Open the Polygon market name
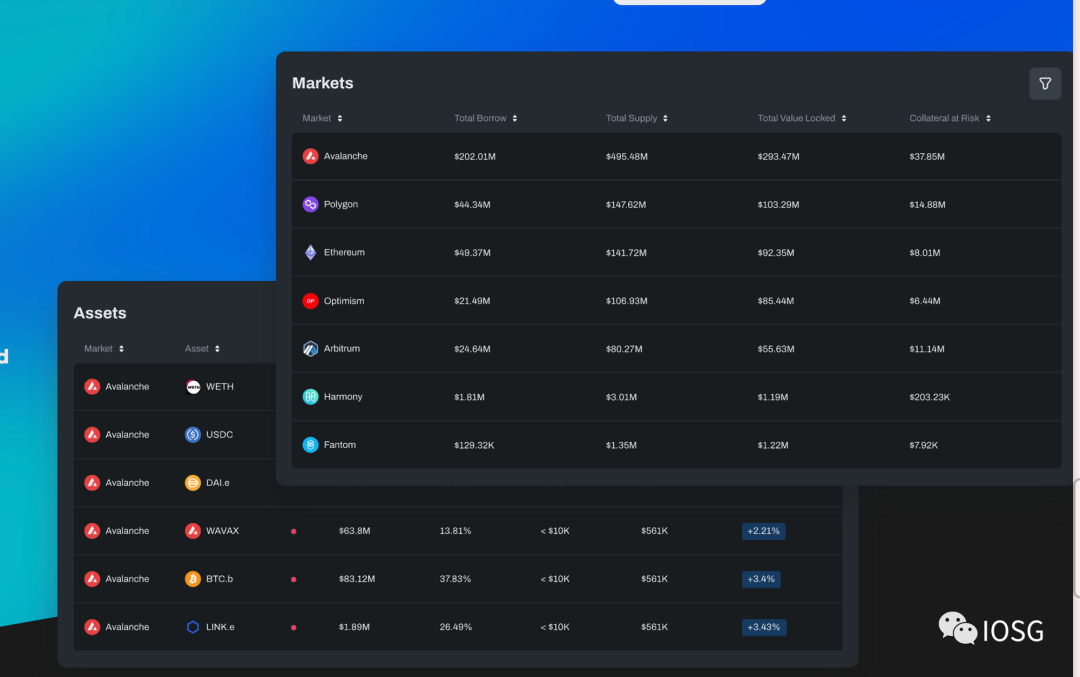Image resolution: width=1080 pixels, height=677 pixels. 341,205
